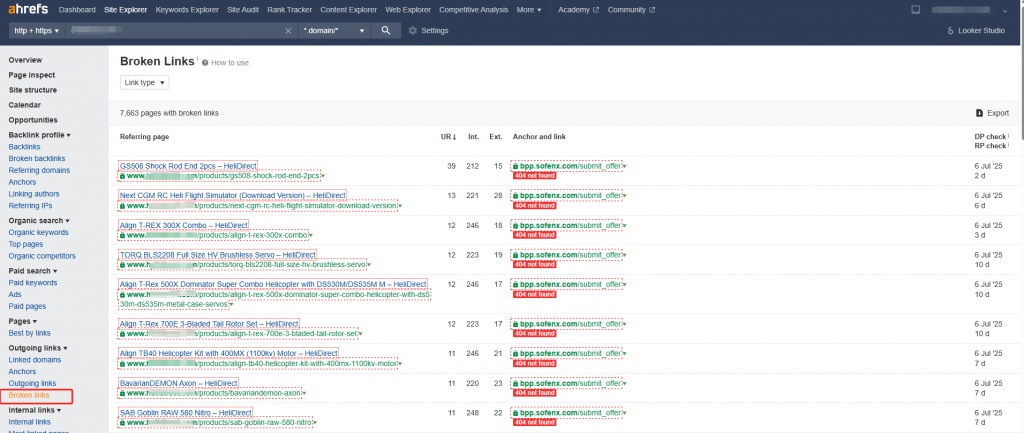This screenshot has width=1024, height=433.
Task: Open Paid keywords in sidebar
Action: 33,283
